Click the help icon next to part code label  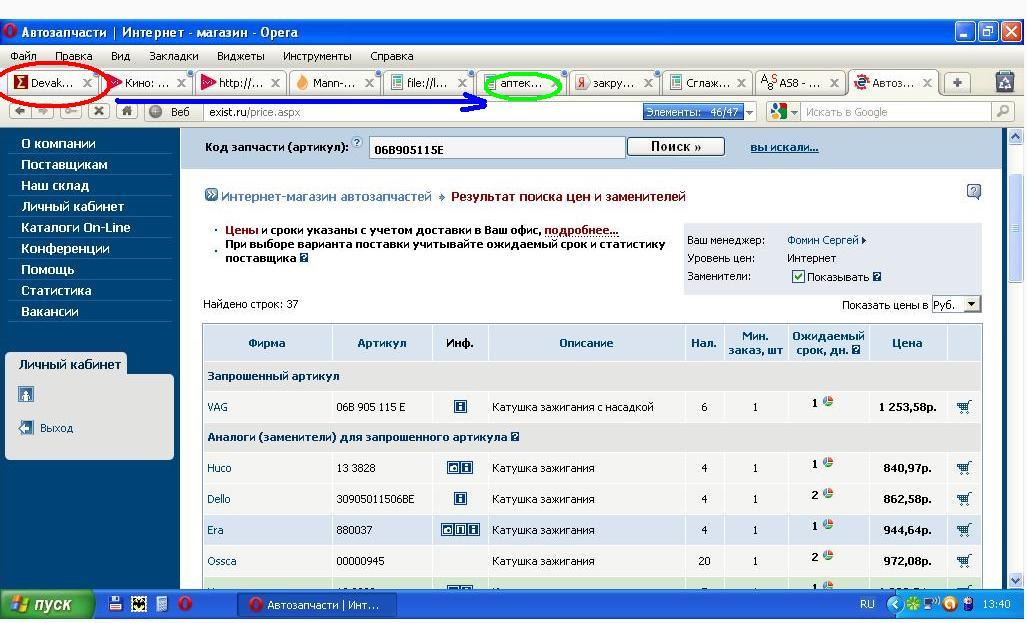[x=357, y=143]
